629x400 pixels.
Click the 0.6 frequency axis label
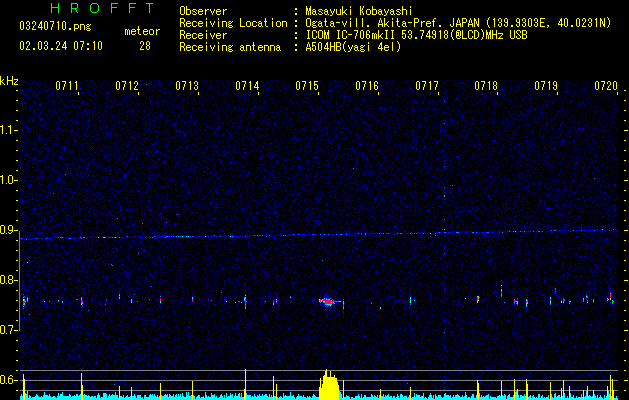[x=8, y=380]
